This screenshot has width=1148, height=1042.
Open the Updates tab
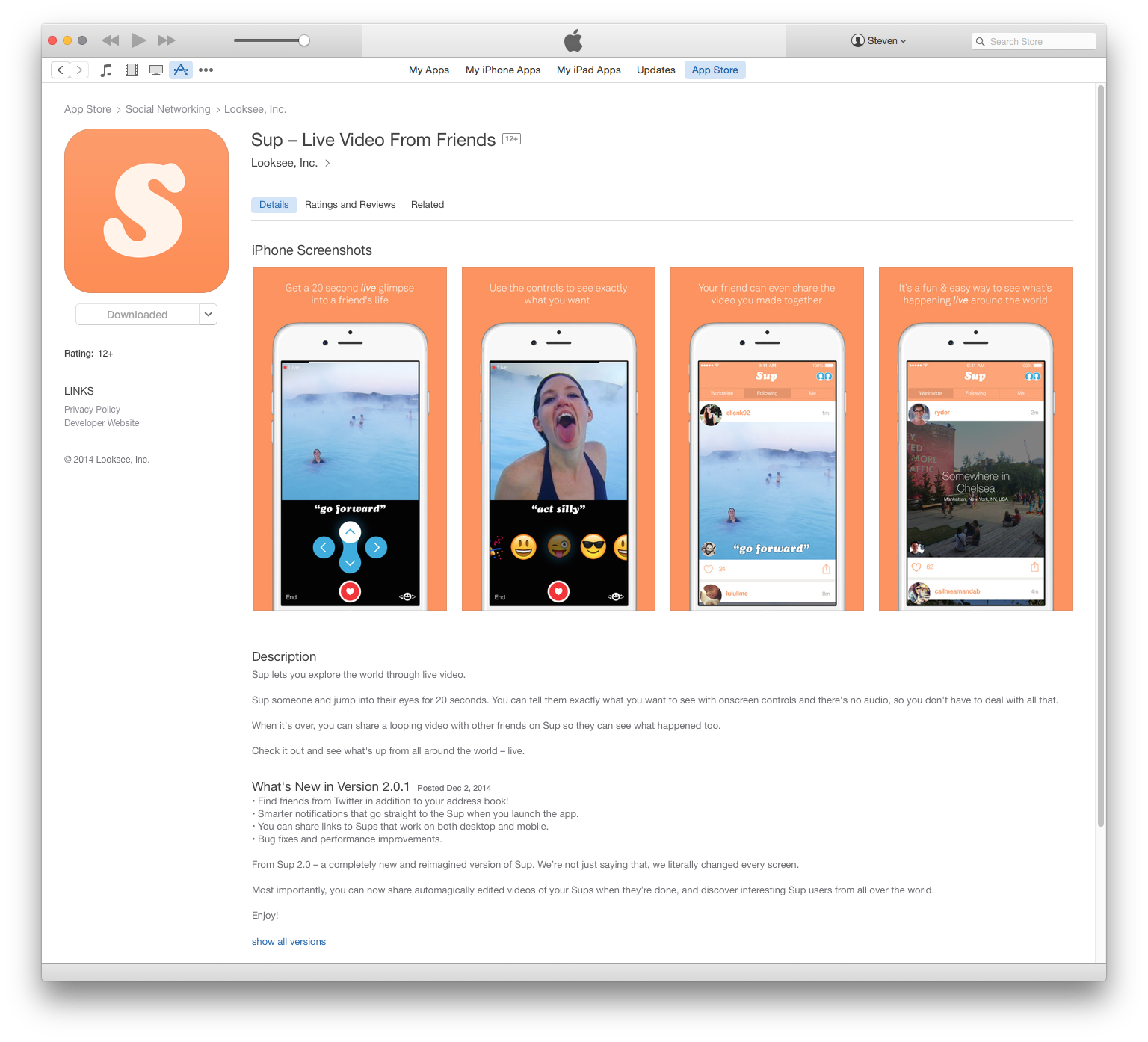(655, 70)
